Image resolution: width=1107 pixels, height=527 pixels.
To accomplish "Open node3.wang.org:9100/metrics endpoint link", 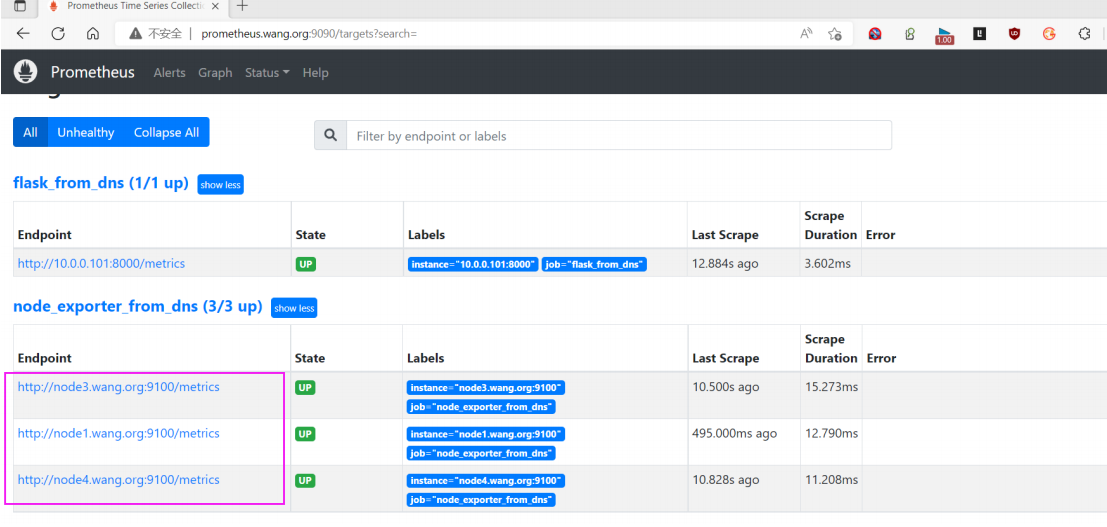I will (x=119, y=387).
